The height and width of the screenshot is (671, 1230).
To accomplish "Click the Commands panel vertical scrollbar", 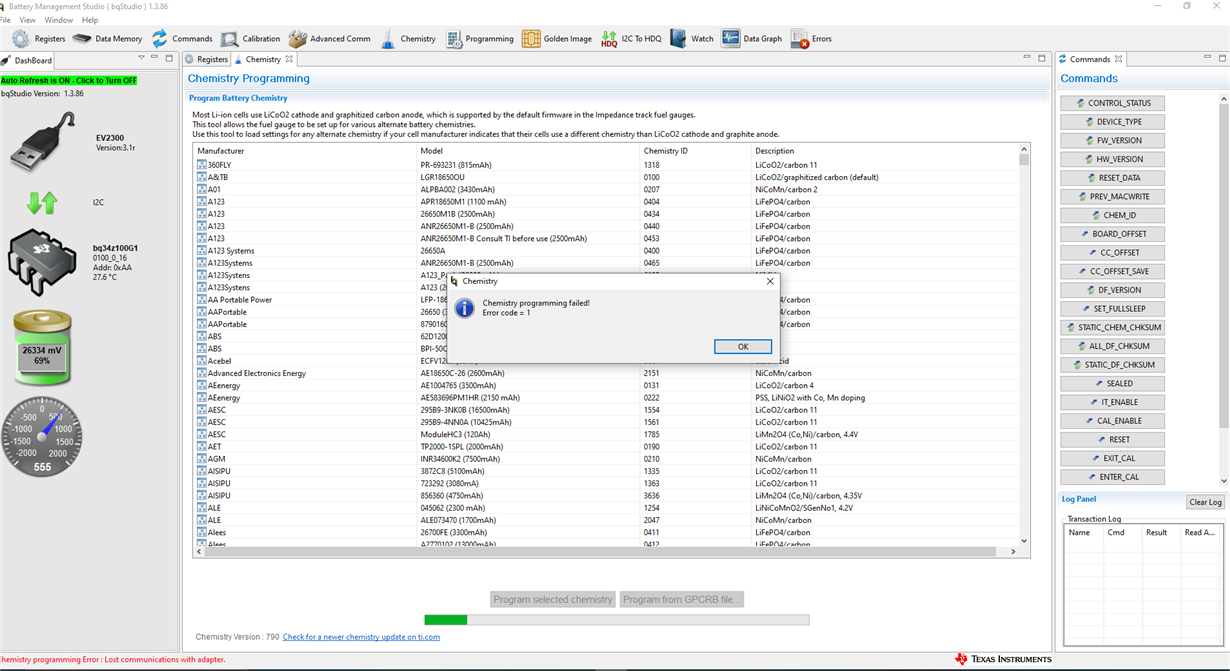I will click(x=1224, y=290).
